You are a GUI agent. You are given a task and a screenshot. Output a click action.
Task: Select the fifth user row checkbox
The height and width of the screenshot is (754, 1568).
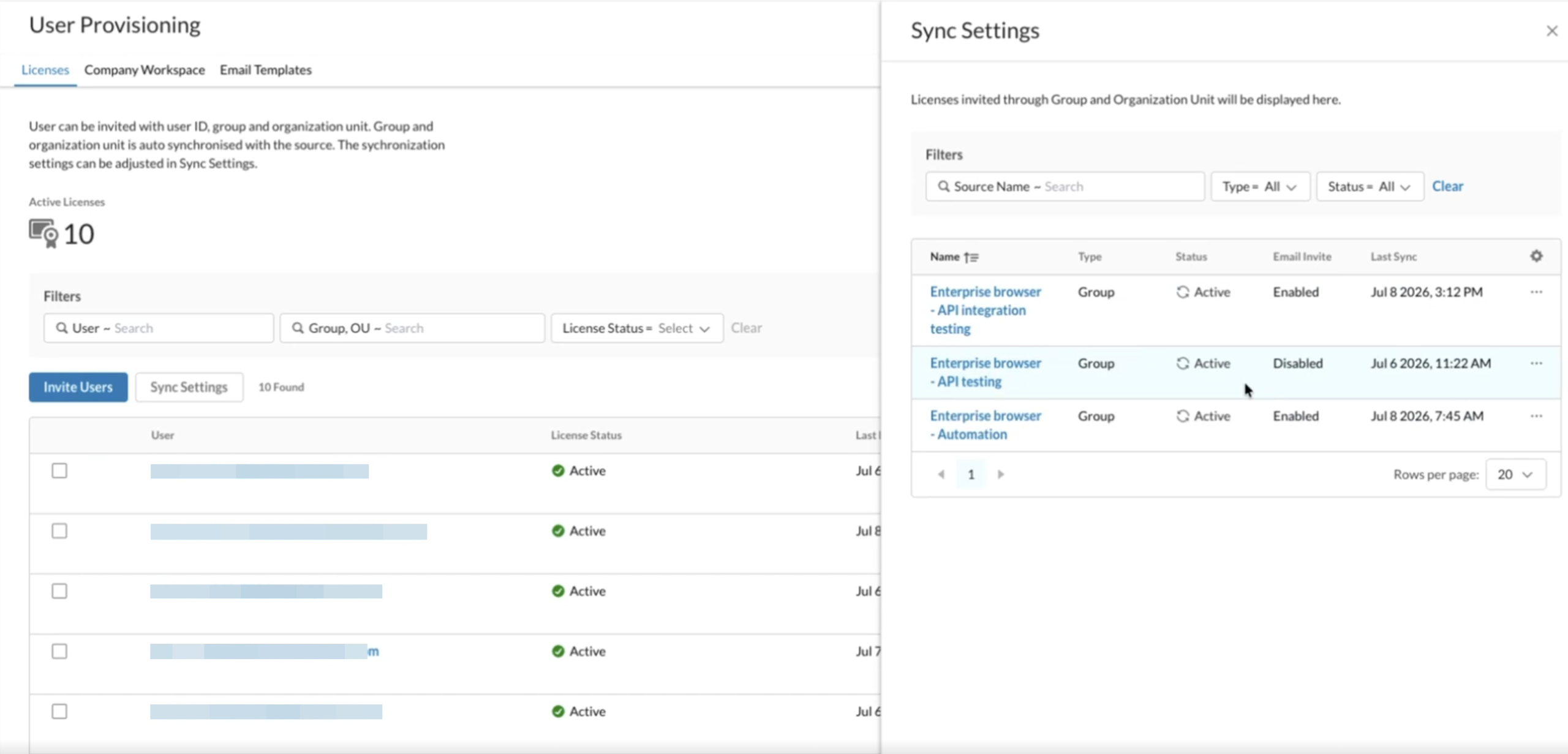59,711
